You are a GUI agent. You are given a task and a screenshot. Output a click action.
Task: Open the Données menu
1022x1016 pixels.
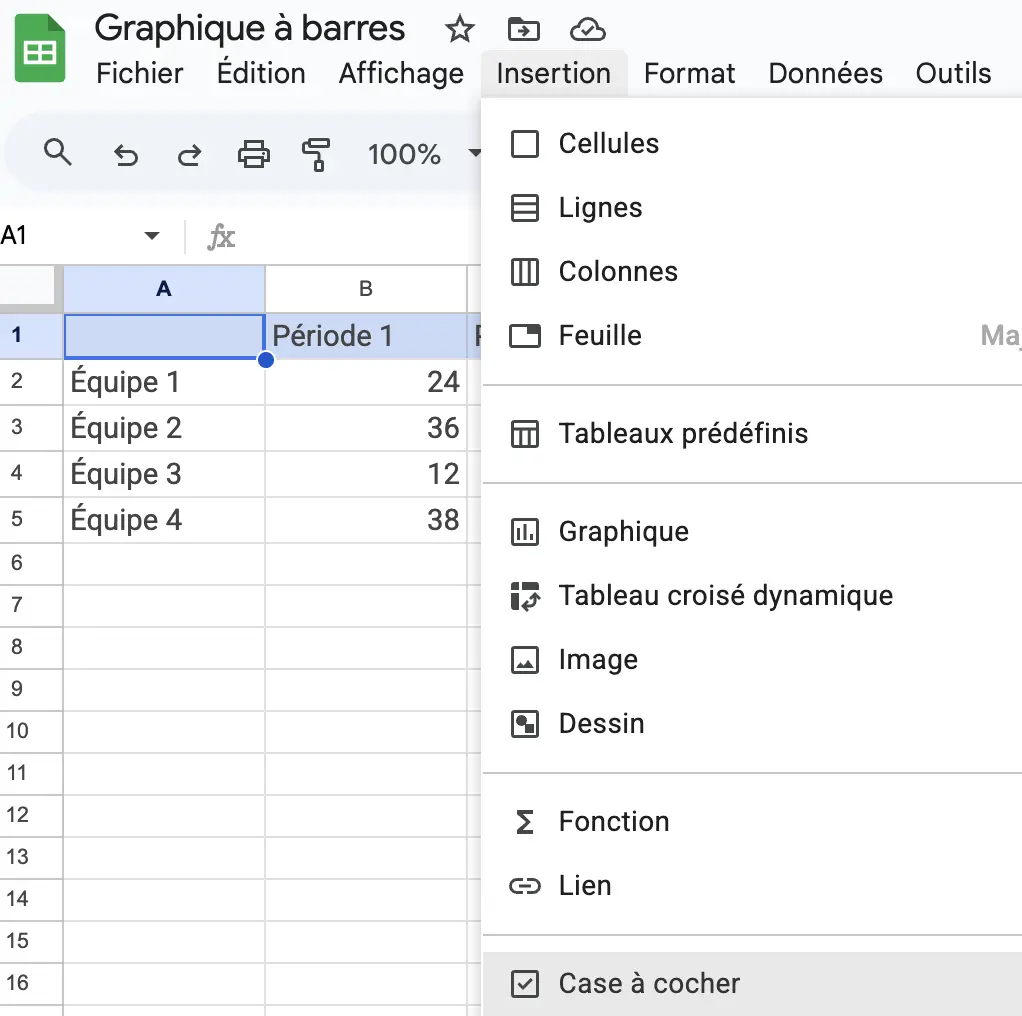tap(825, 73)
